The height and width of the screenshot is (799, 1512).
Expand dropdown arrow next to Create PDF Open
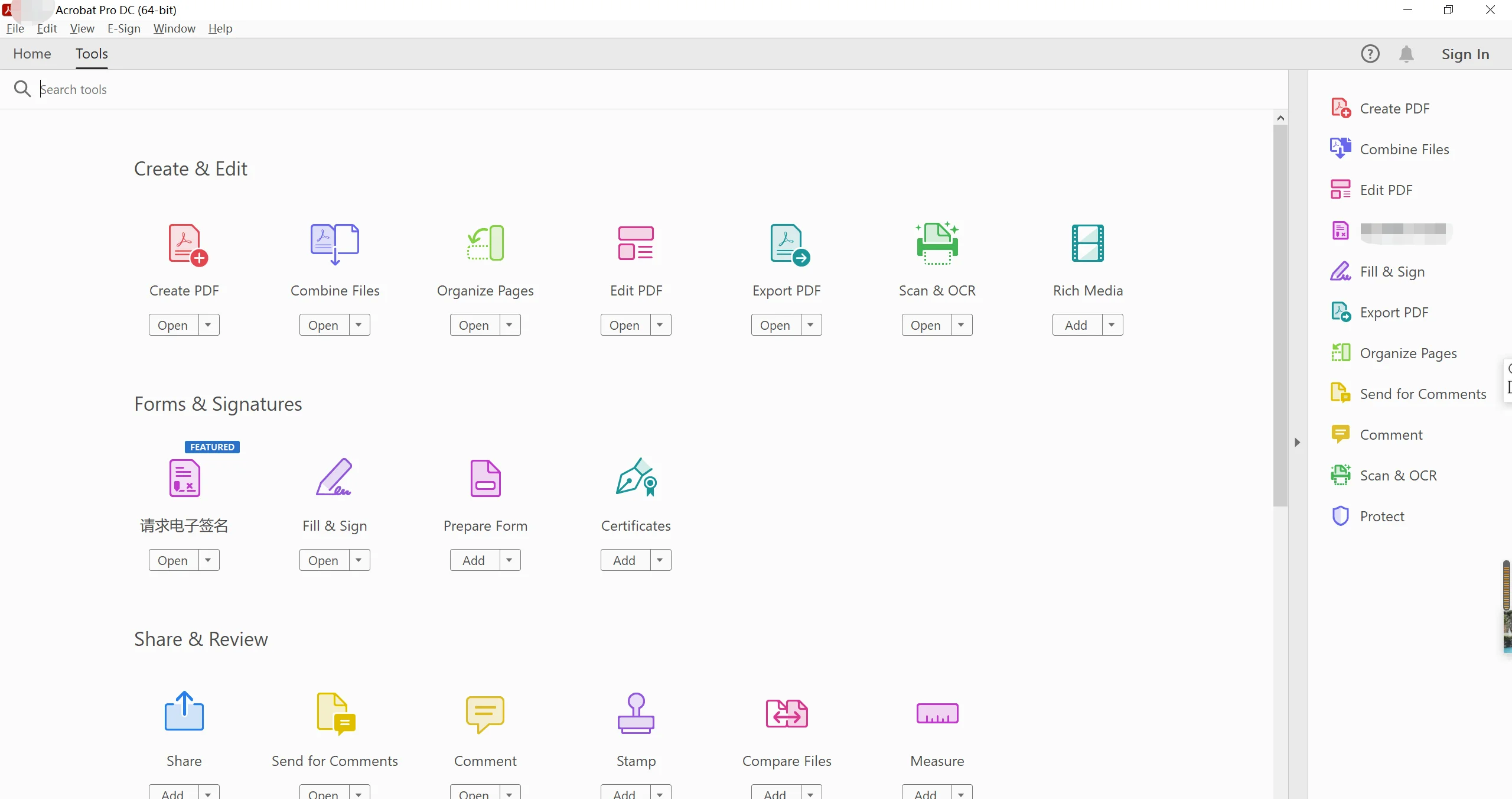(208, 325)
